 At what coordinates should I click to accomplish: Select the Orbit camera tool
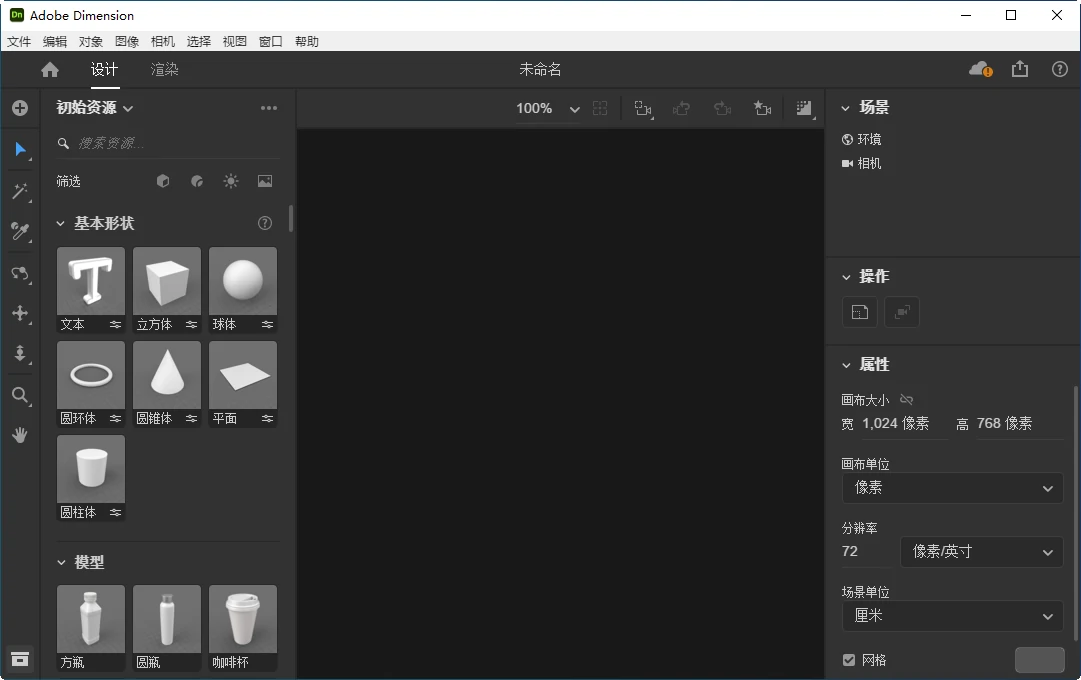point(20,273)
